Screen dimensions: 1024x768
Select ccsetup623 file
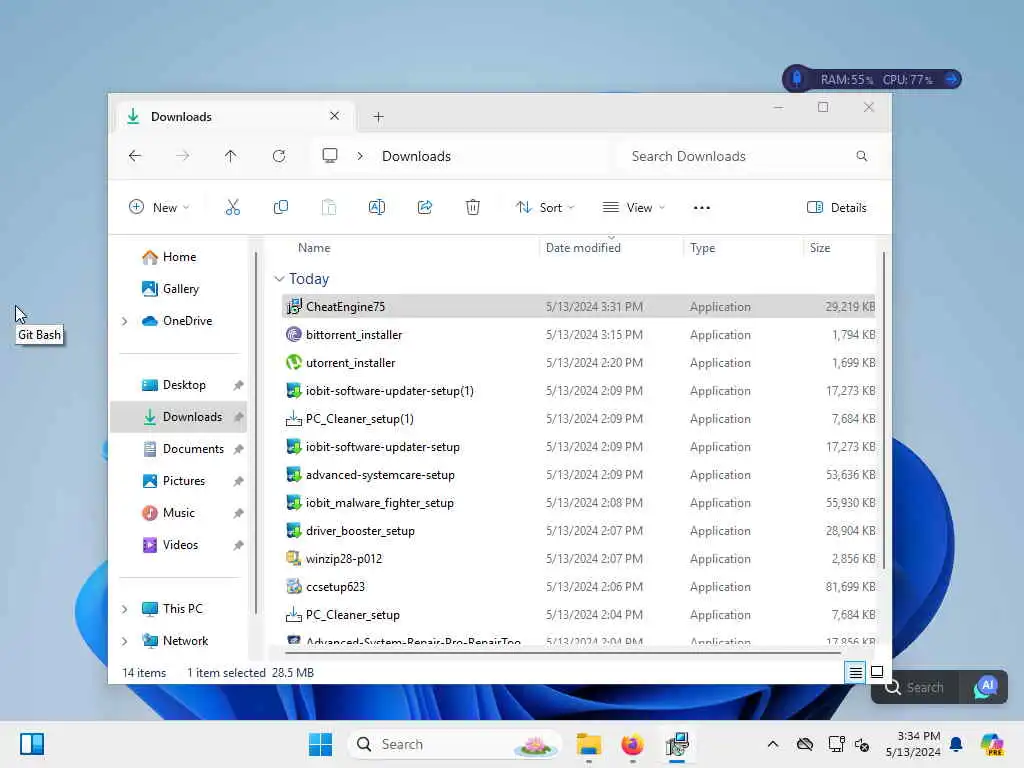pyautogui.click(x=579, y=586)
